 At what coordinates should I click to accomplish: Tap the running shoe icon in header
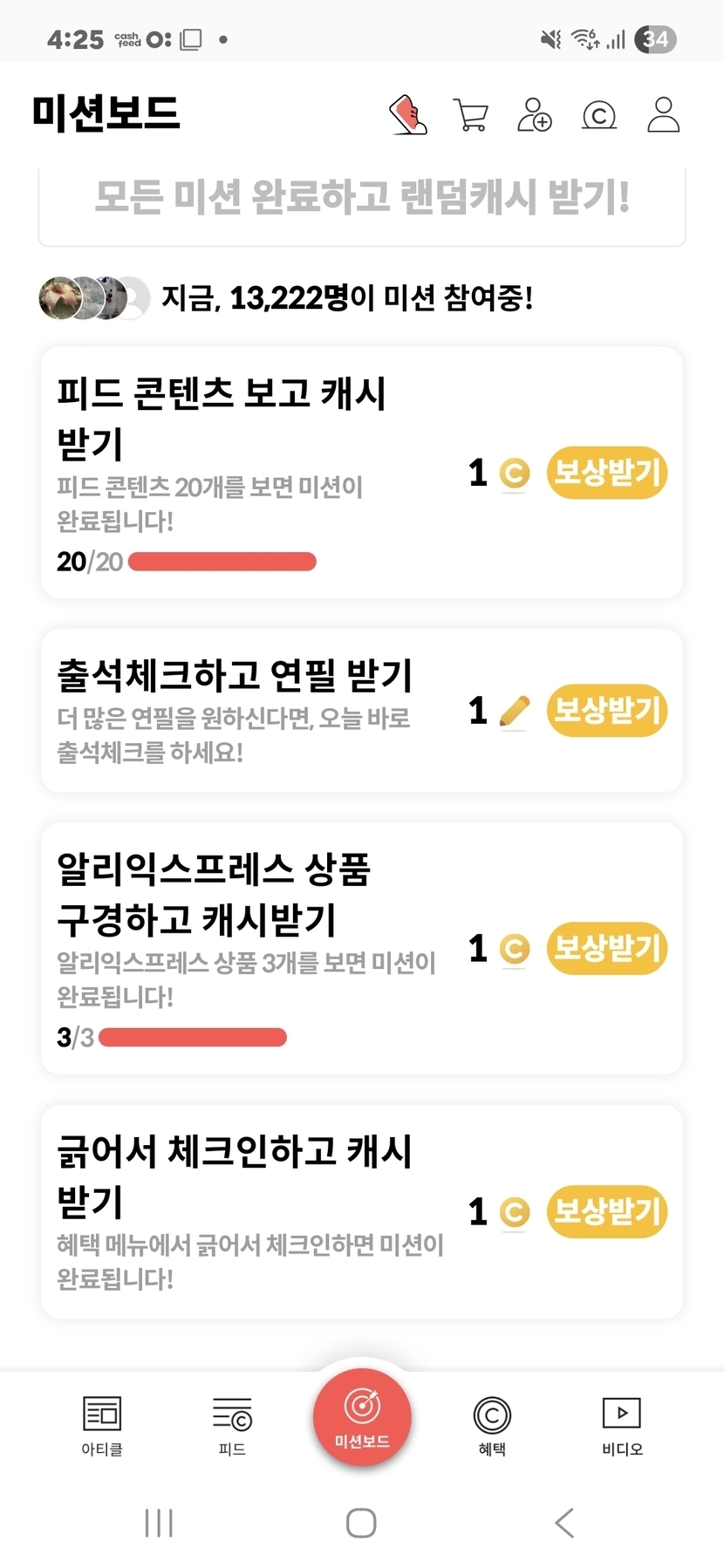(408, 115)
